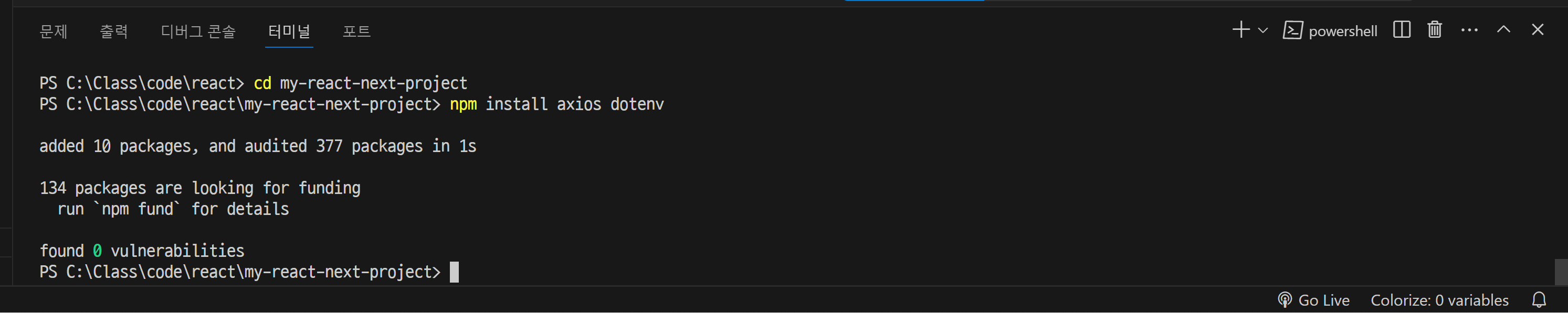This screenshot has height=313, width=1568.
Task: Focus the terminal prompt cursor
Action: (454, 272)
